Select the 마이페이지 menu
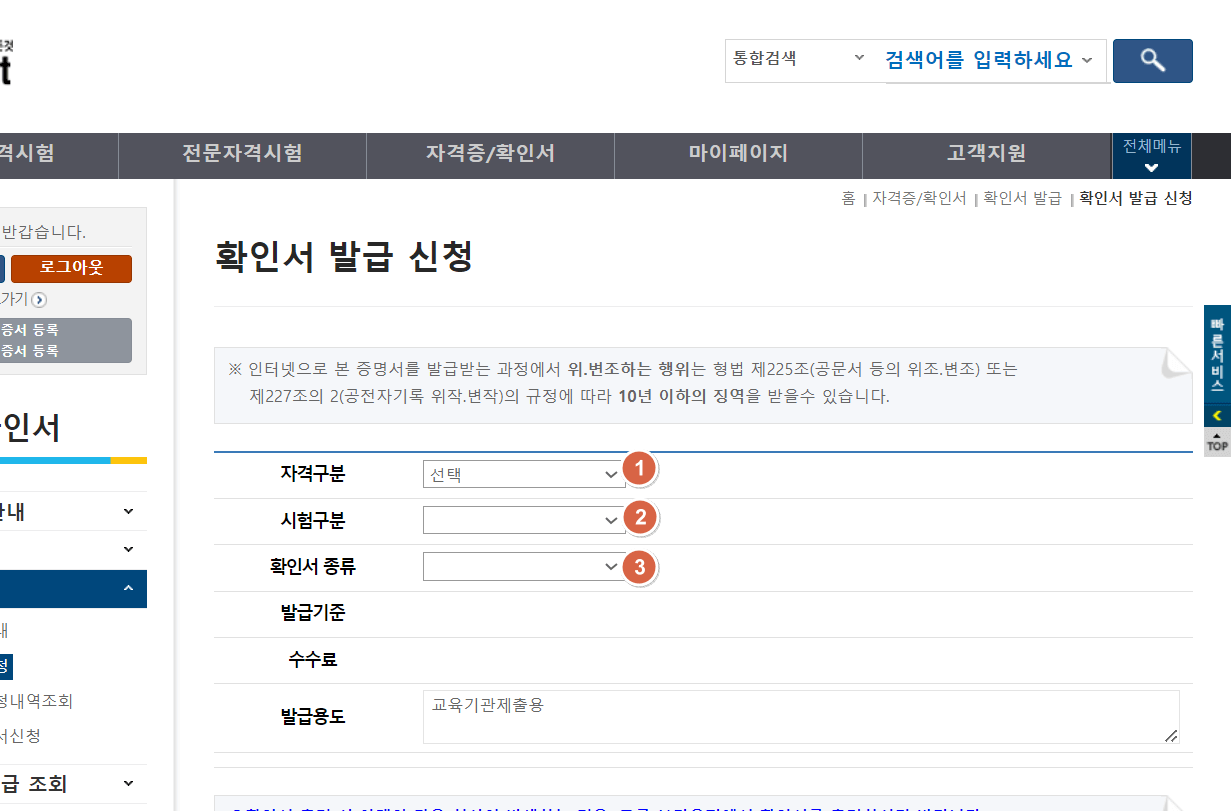 pyautogui.click(x=737, y=155)
